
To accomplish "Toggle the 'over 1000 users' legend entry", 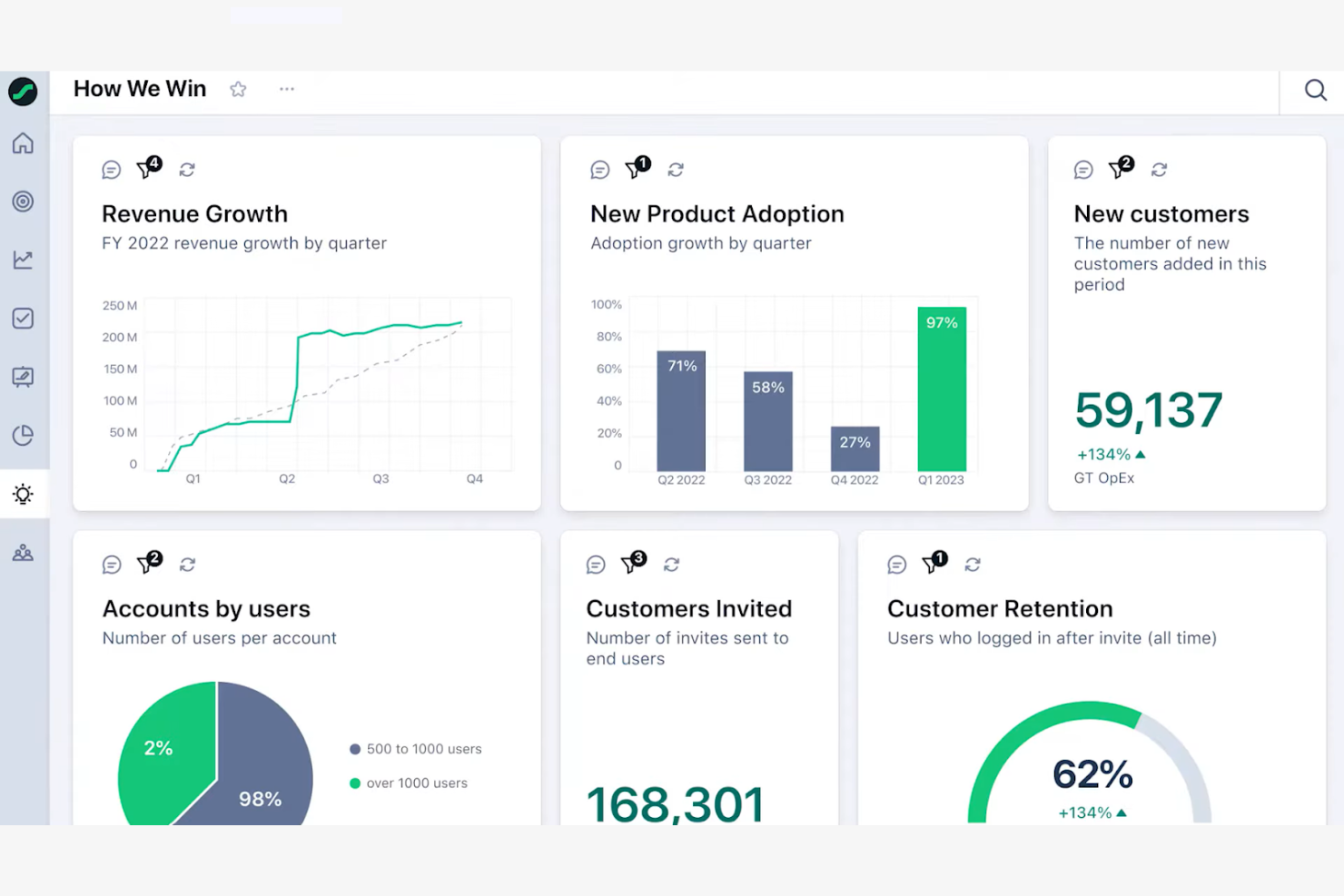I will [x=409, y=783].
